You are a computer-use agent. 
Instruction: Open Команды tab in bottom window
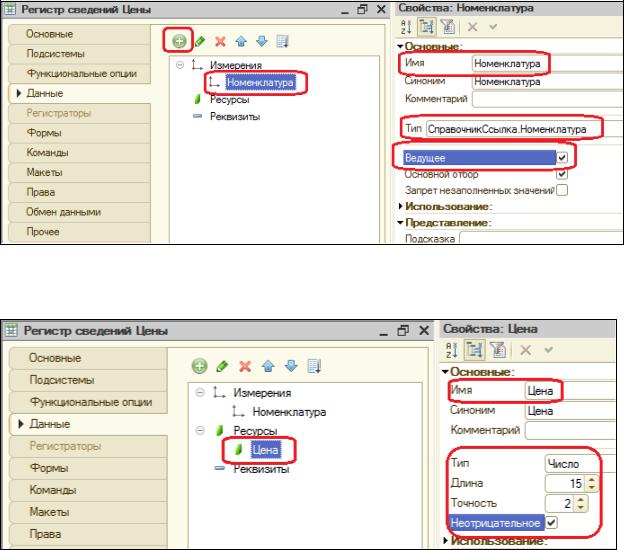tap(88, 490)
